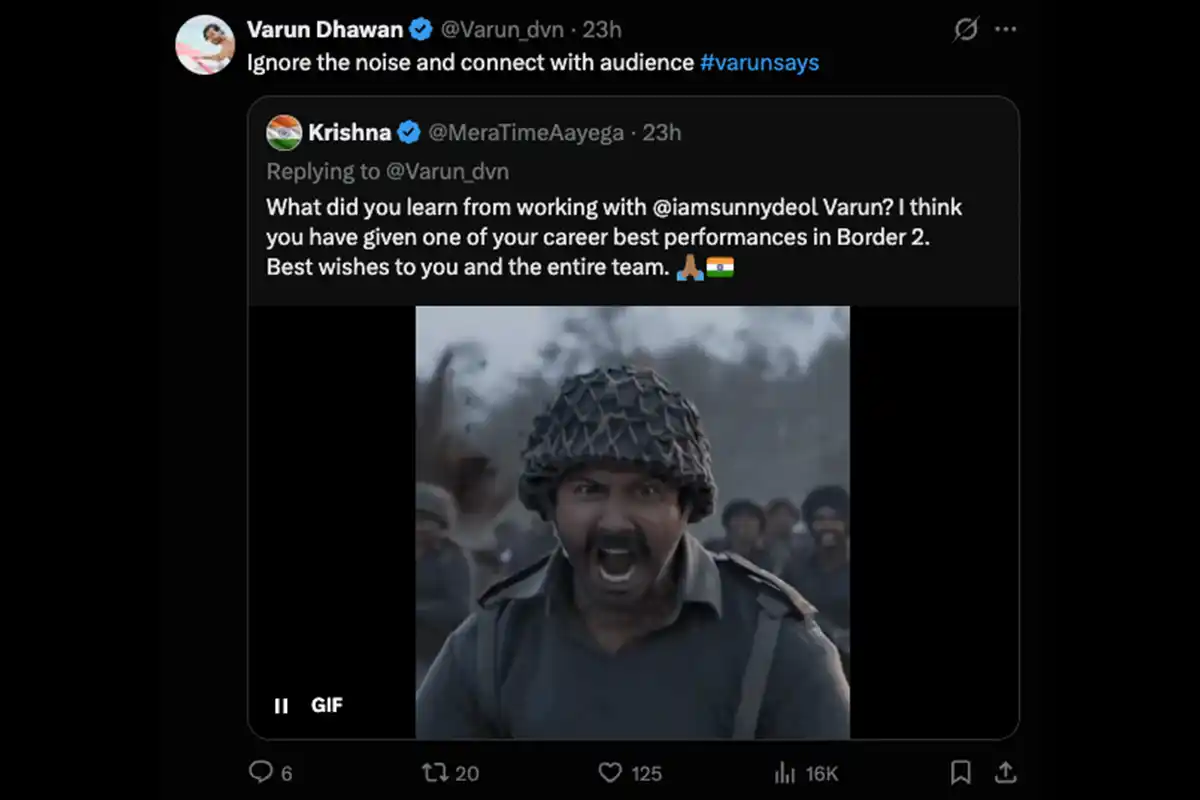Pause the playing GIF

(x=281, y=705)
